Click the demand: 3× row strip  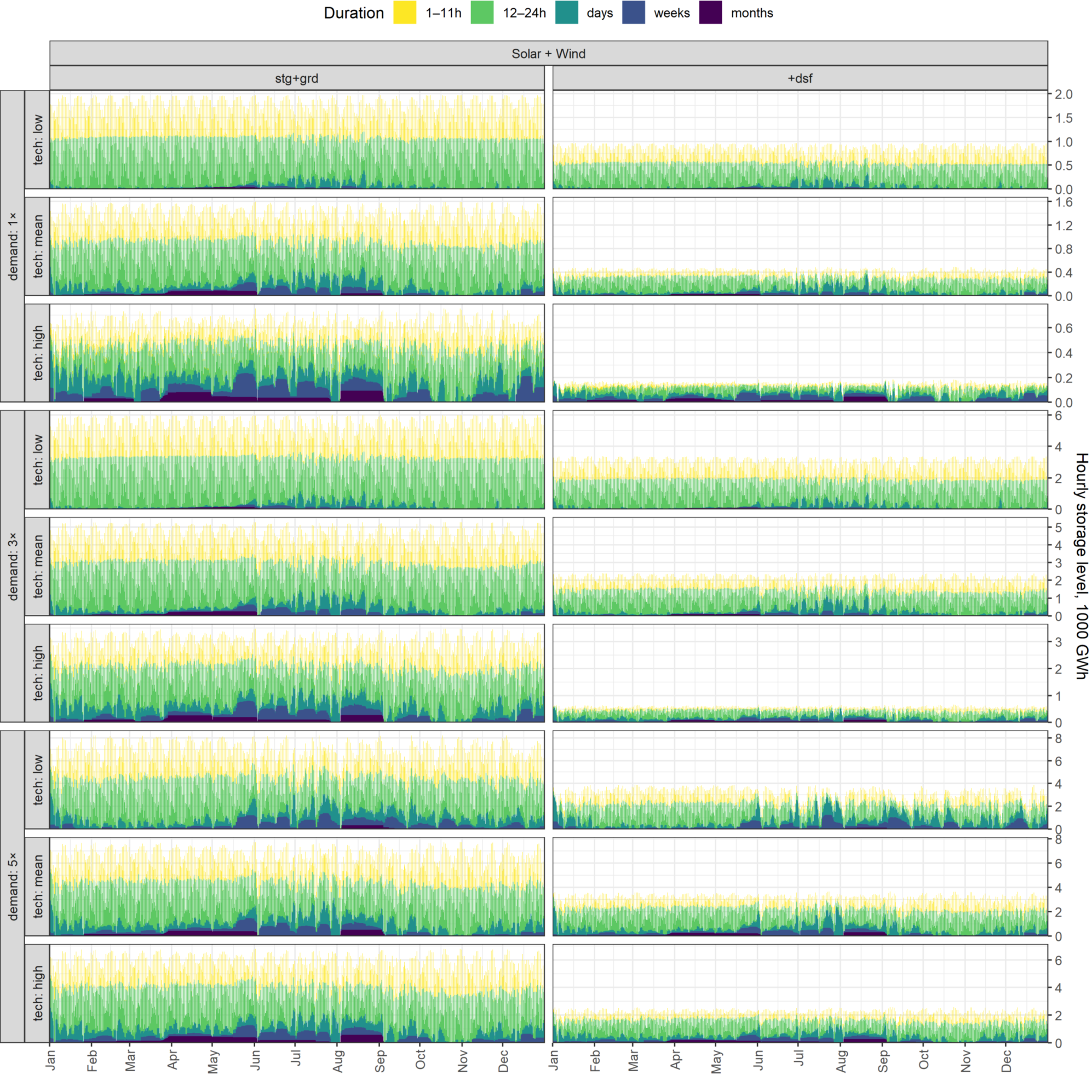[13, 566]
